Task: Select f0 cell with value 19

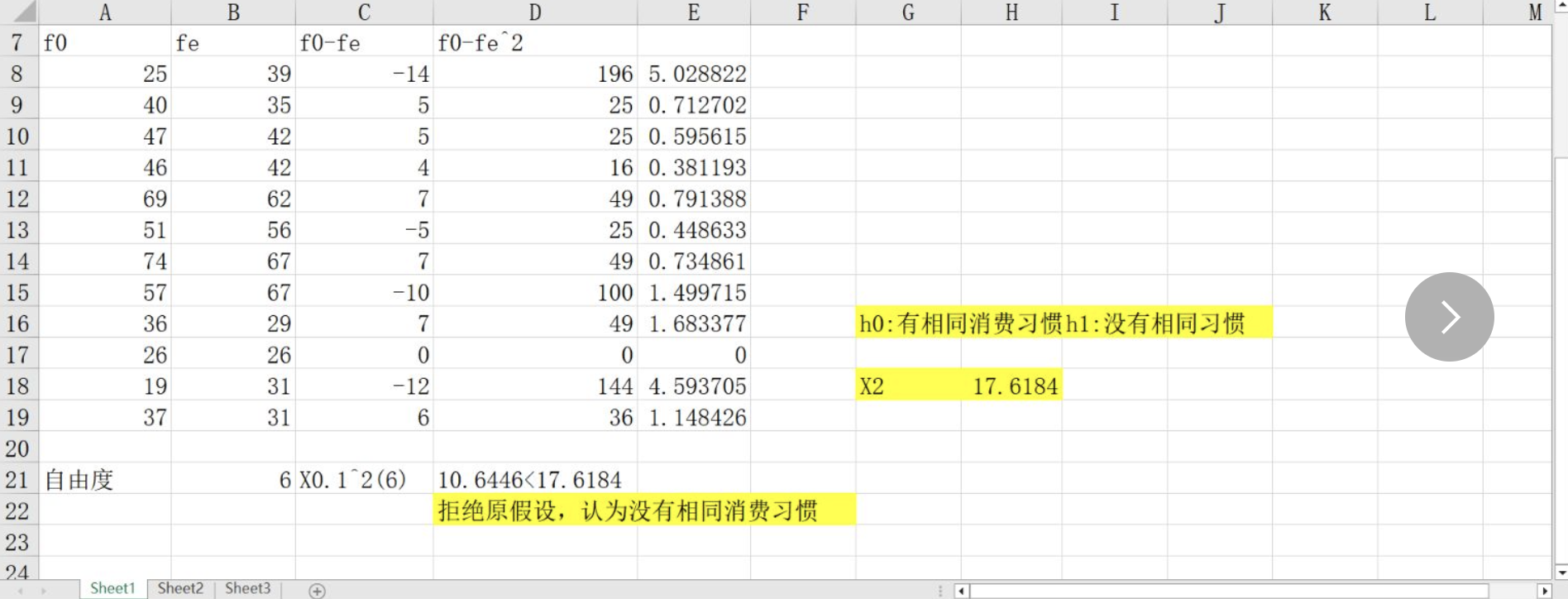Action: (105, 386)
